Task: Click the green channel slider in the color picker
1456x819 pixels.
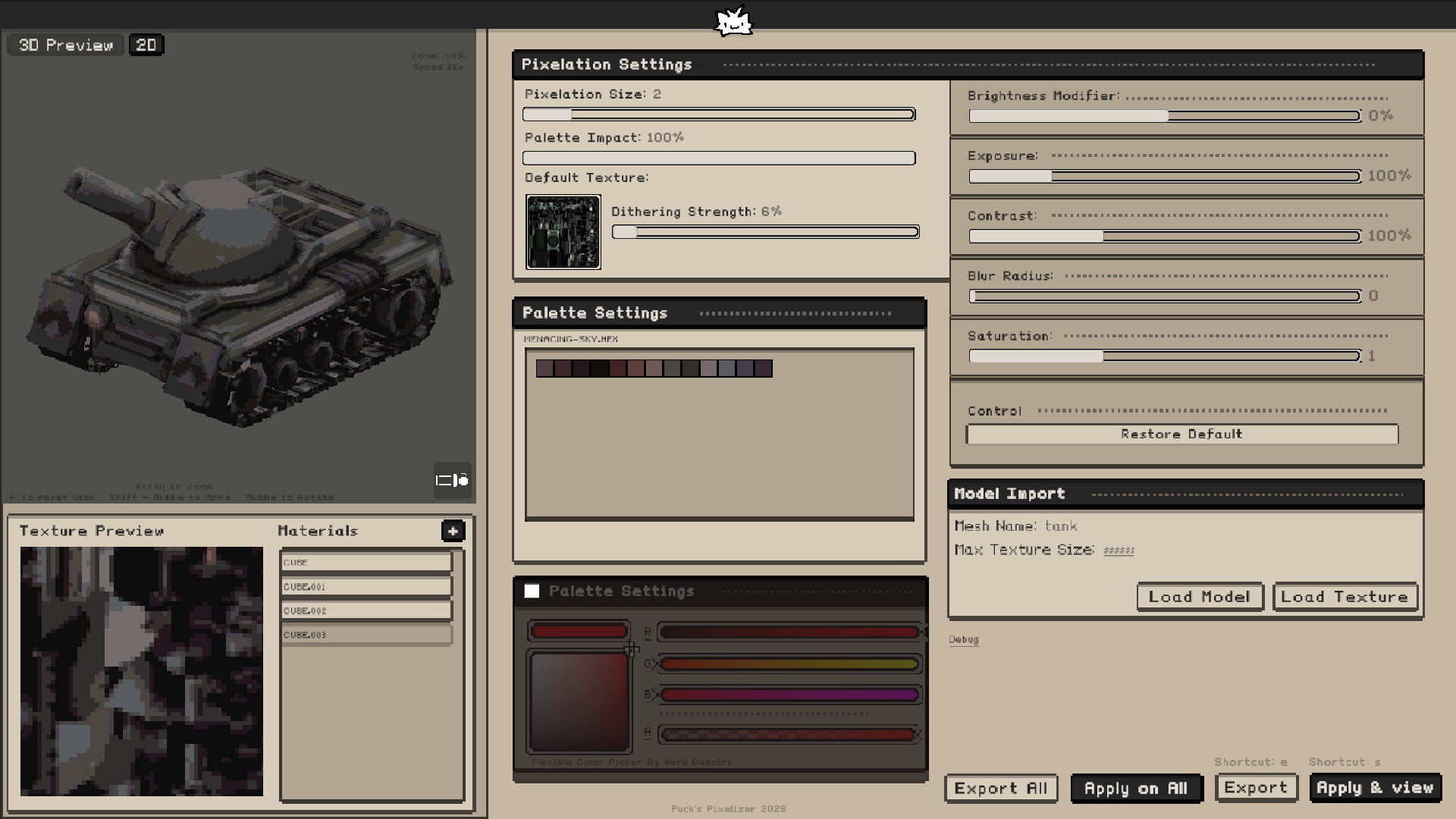Action: [789, 664]
